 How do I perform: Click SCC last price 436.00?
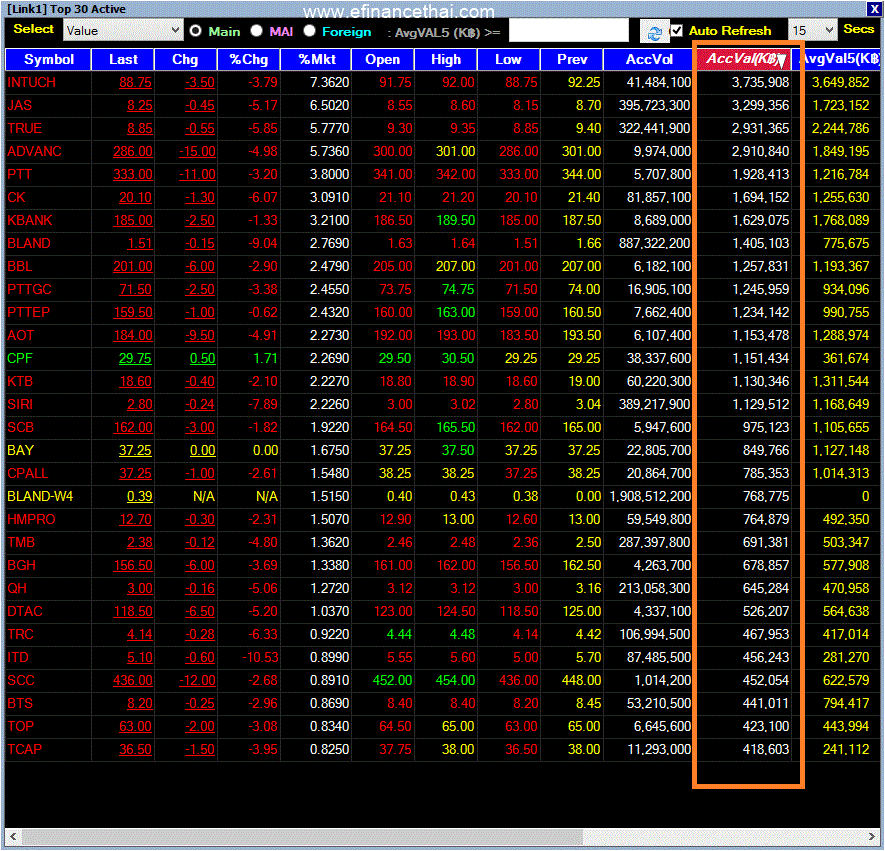coord(133,681)
